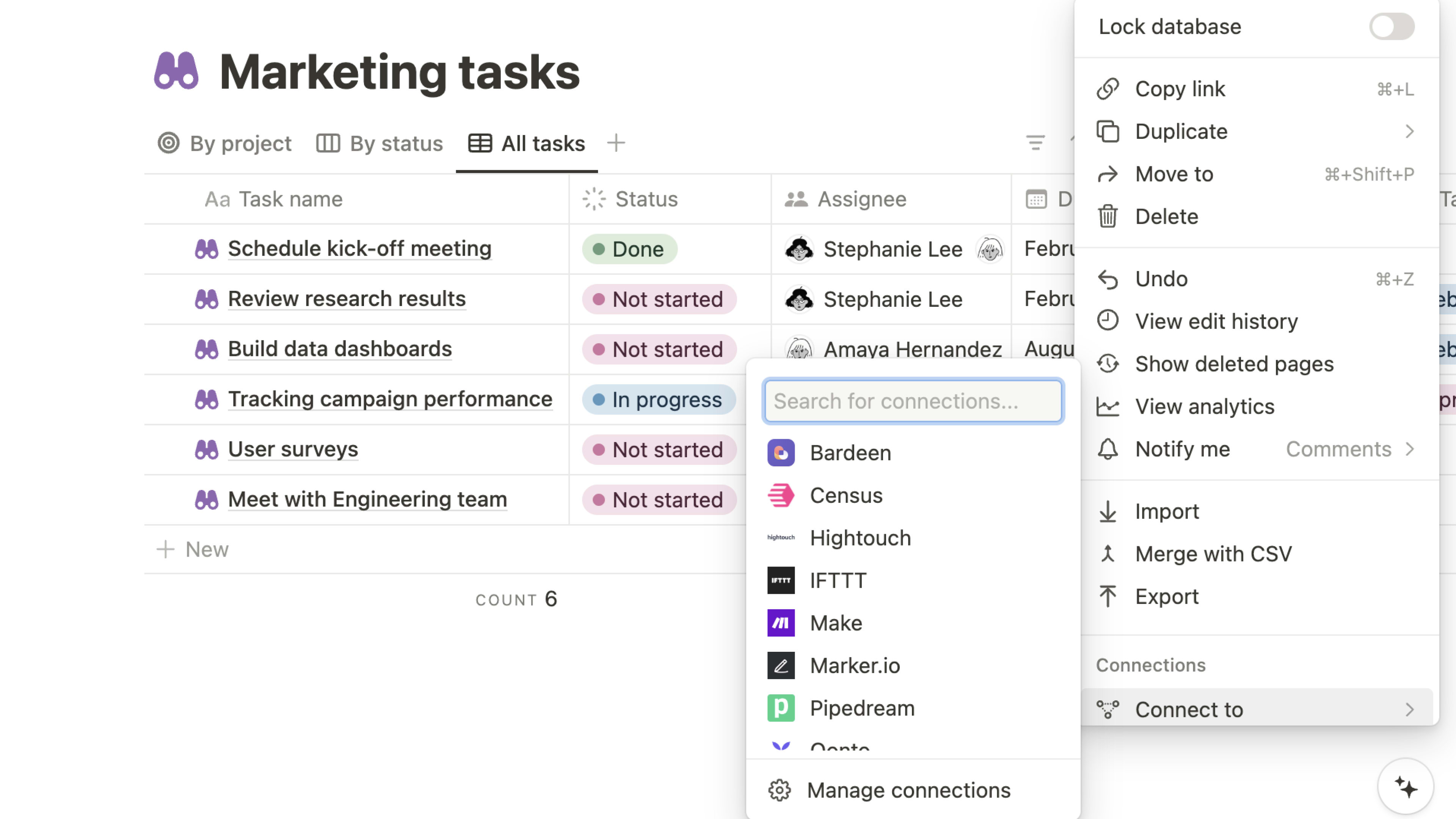1456x819 pixels.
Task: Open Tracking campaign performance task
Action: coord(390,399)
